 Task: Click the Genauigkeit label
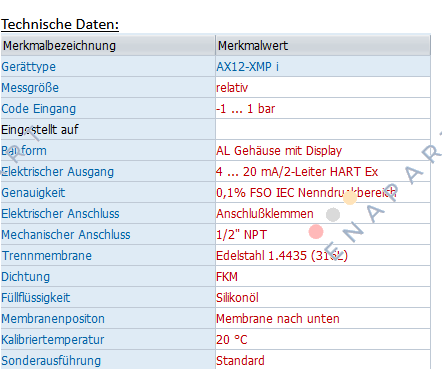pyautogui.click(x=33, y=193)
